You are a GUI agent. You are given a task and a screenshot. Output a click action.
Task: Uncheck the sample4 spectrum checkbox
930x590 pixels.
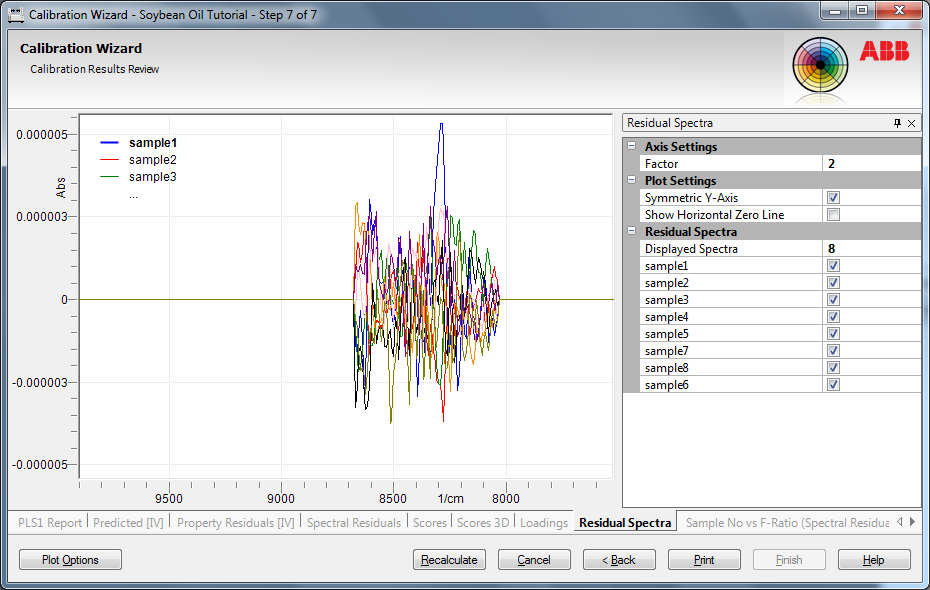[x=833, y=317]
